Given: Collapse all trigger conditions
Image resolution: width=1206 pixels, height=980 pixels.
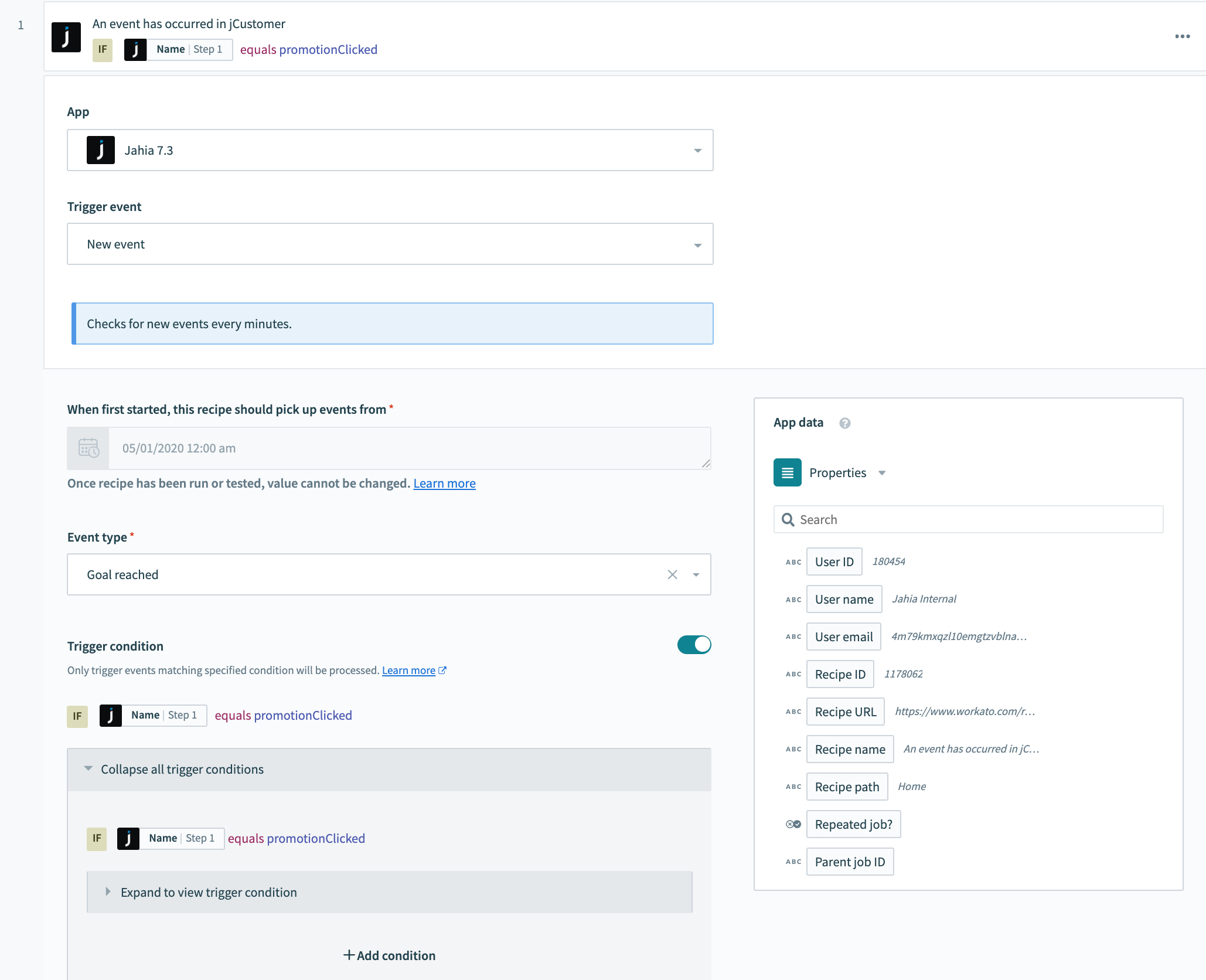Looking at the screenshot, I should (x=389, y=769).
